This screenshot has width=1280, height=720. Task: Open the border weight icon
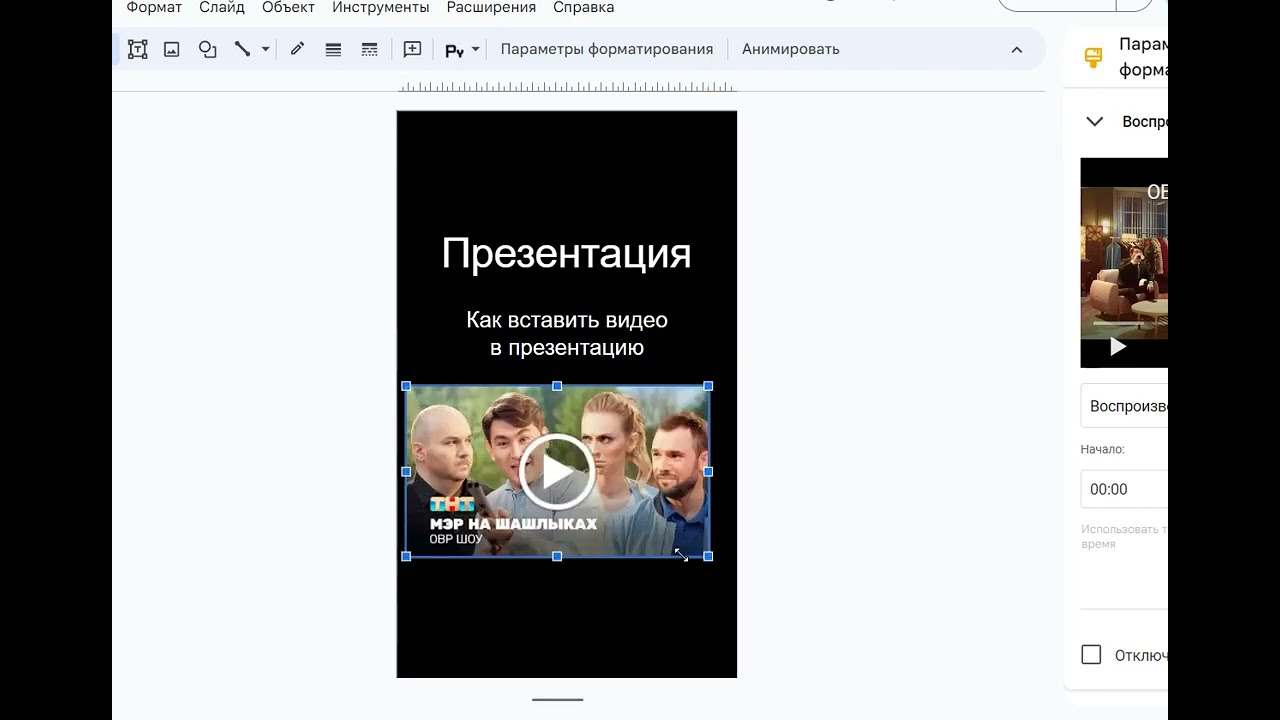(333, 49)
